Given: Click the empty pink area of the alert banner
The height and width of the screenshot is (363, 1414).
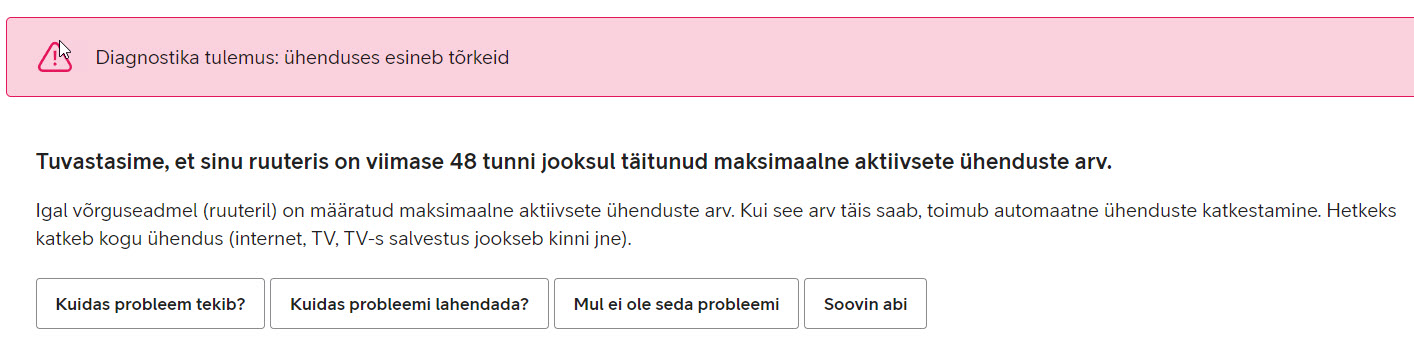Looking at the screenshot, I should tap(950, 58).
